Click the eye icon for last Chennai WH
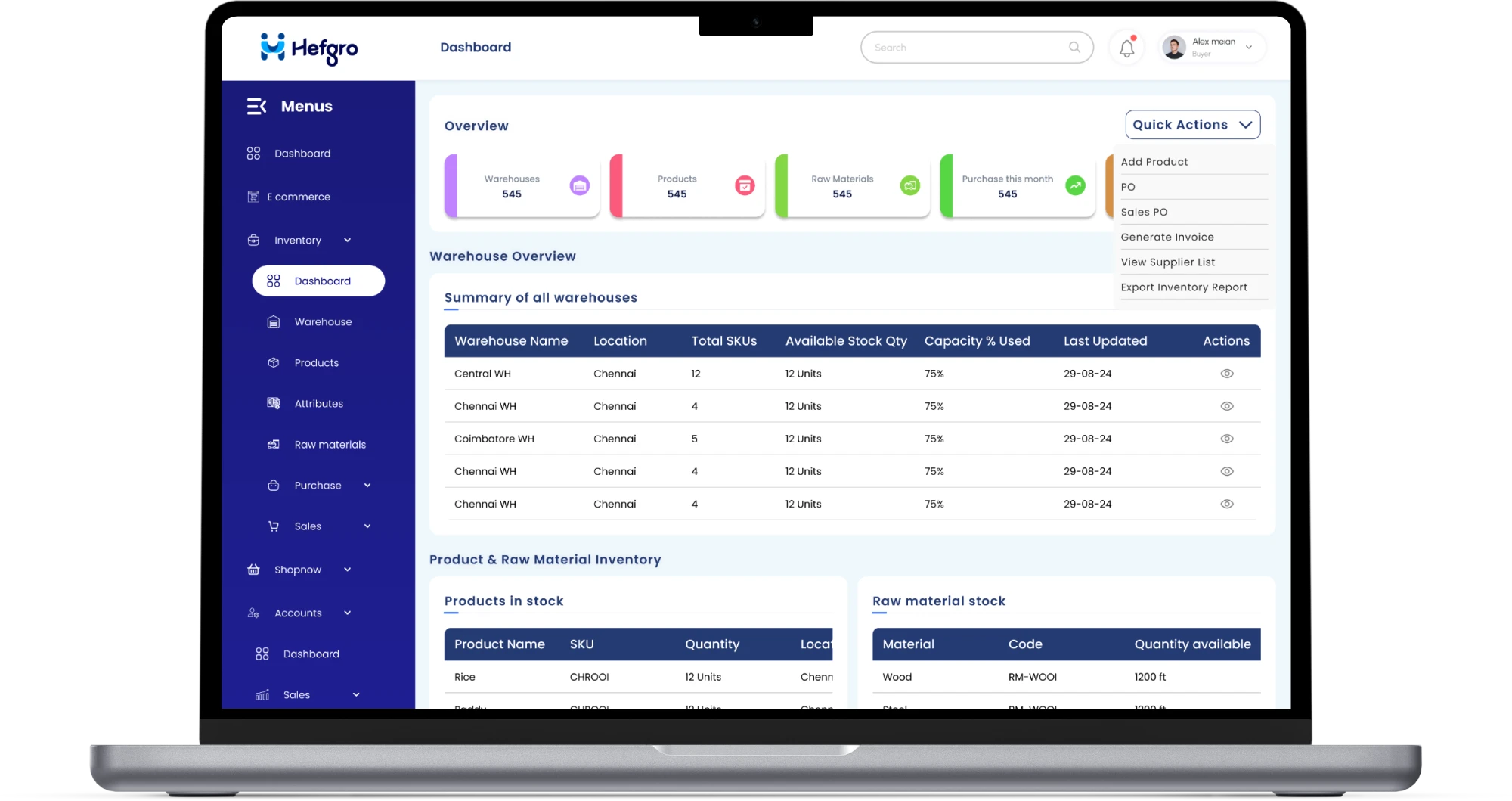Image resolution: width=1512 pixels, height=801 pixels. pos(1226,504)
